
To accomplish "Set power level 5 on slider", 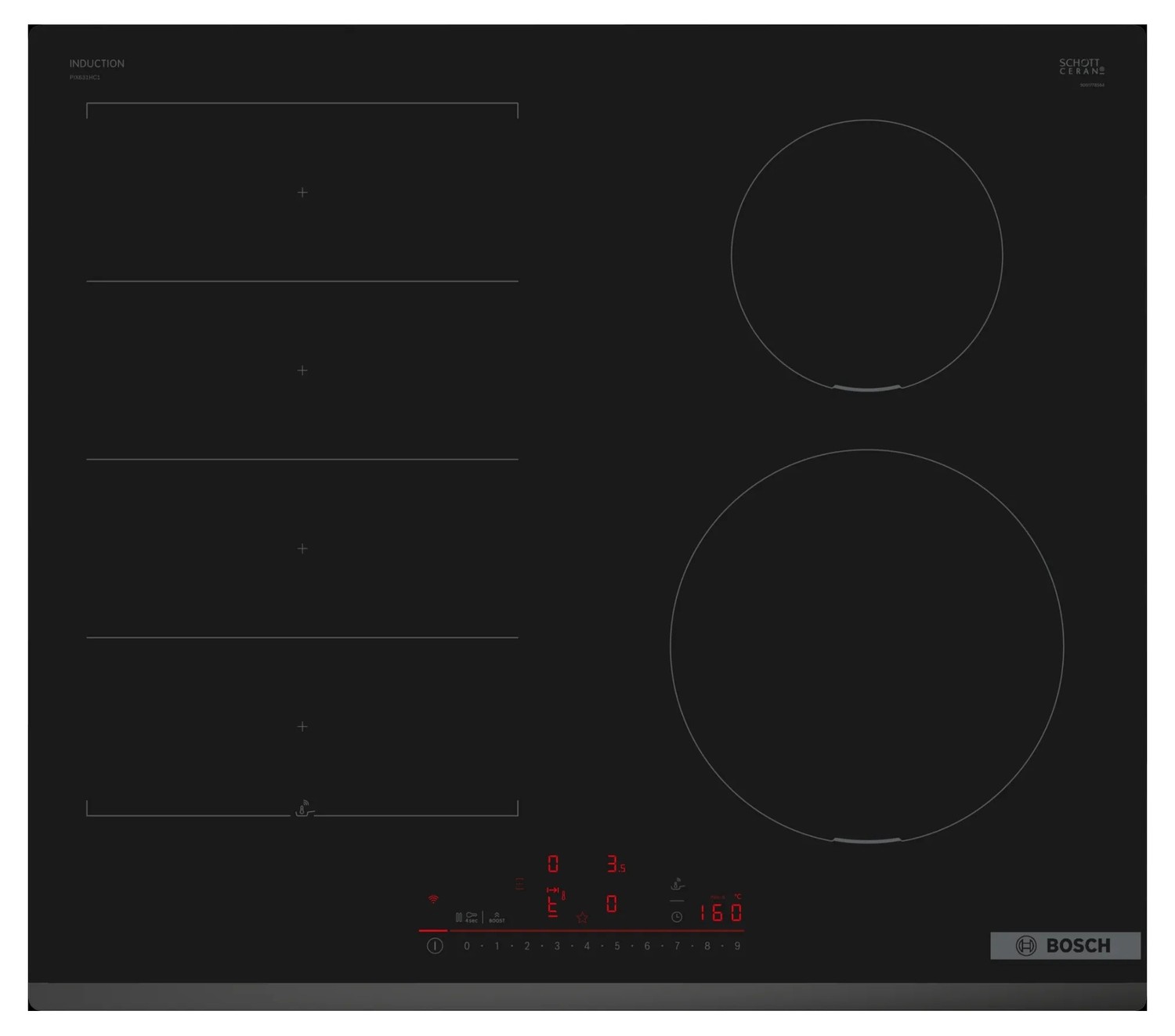I will pos(617,946).
